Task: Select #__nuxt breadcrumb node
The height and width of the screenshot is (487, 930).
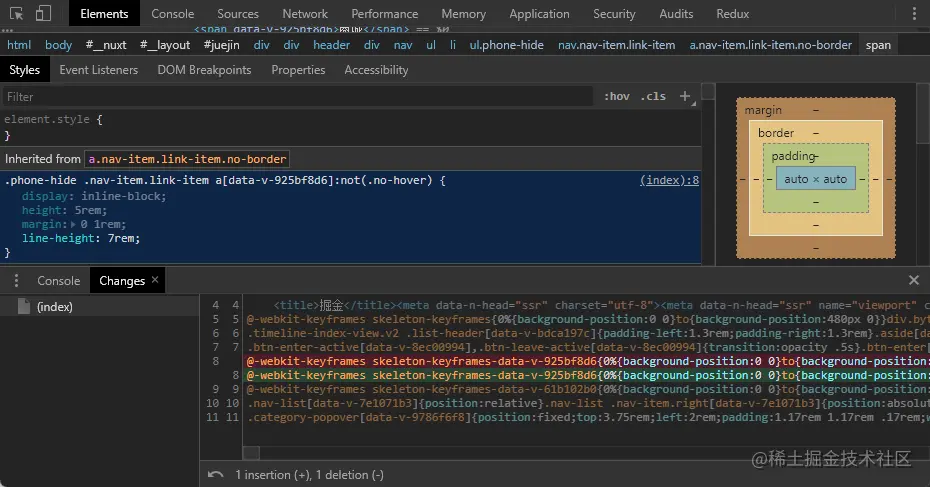Action: coord(106,45)
